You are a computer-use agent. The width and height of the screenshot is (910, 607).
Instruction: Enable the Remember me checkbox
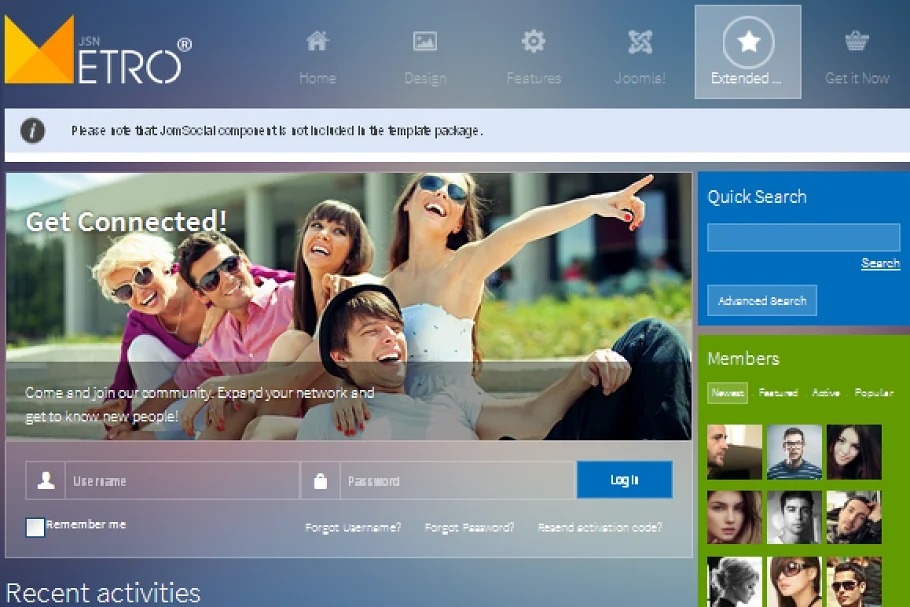pyautogui.click(x=35, y=527)
